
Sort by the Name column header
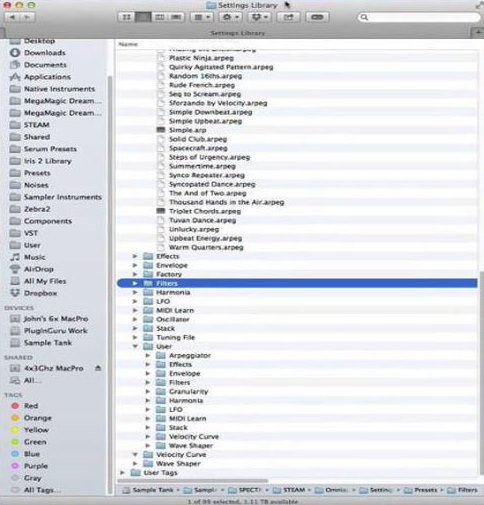tap(128, 44)
